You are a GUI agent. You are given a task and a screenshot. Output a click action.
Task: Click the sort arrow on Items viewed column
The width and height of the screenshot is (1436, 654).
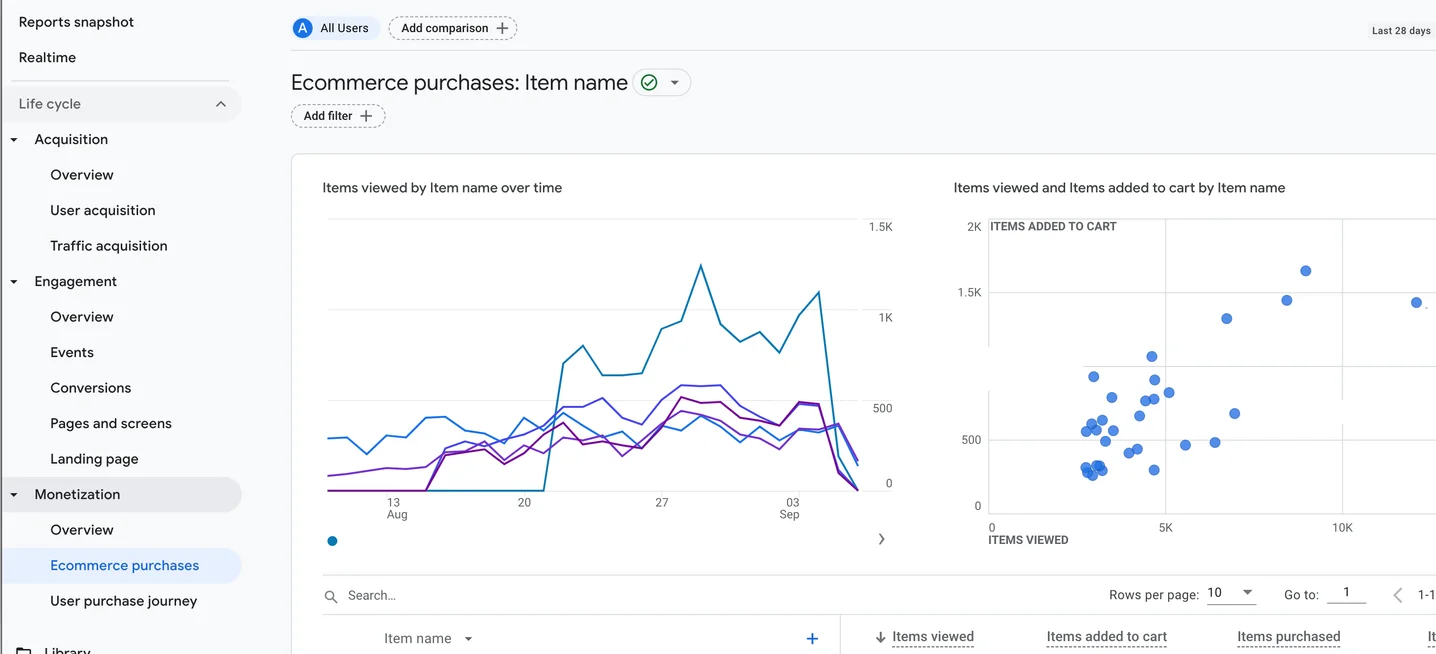coord(880,637)
